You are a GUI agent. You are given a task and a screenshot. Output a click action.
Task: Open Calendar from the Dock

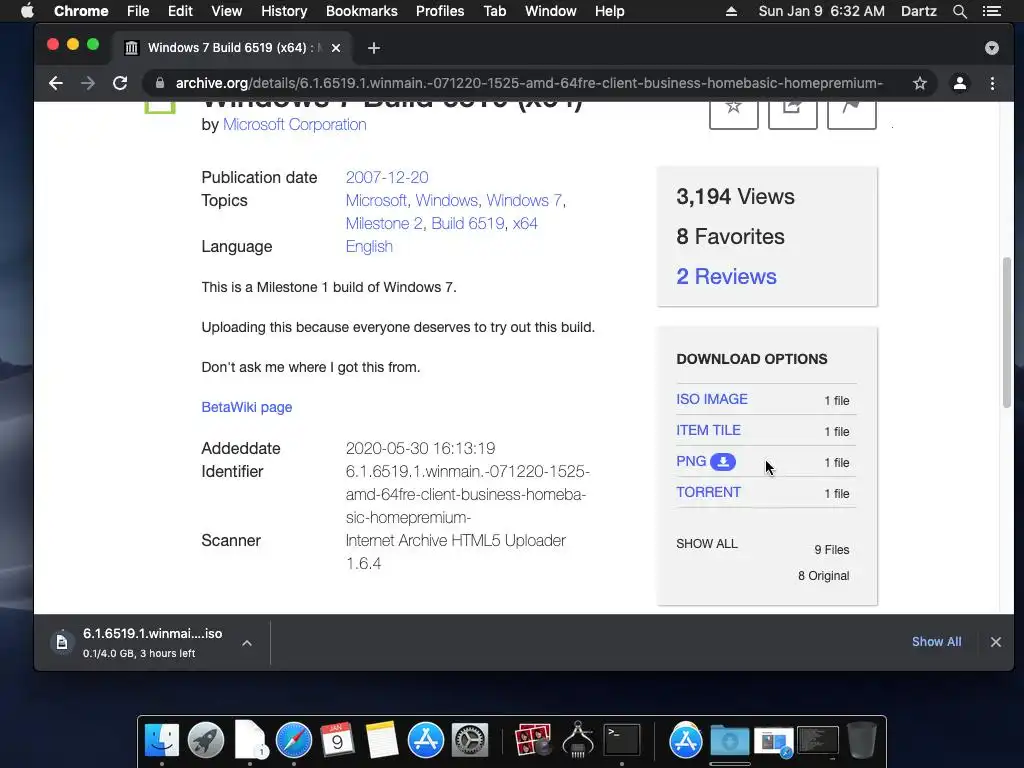tap(337, 740)
